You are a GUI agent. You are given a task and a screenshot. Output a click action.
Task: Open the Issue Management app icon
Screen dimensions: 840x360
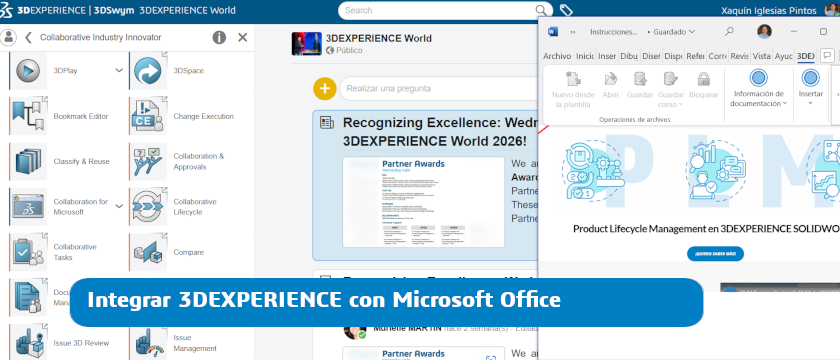click(148, 343)
